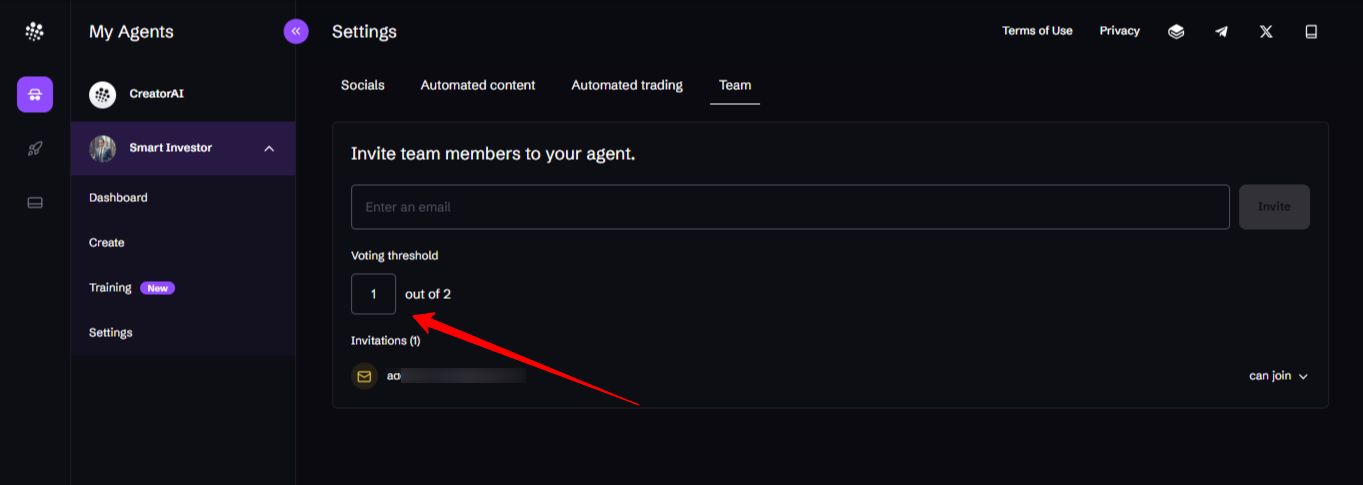Open the rocket launch icon in sidebar

coord(35,149)
